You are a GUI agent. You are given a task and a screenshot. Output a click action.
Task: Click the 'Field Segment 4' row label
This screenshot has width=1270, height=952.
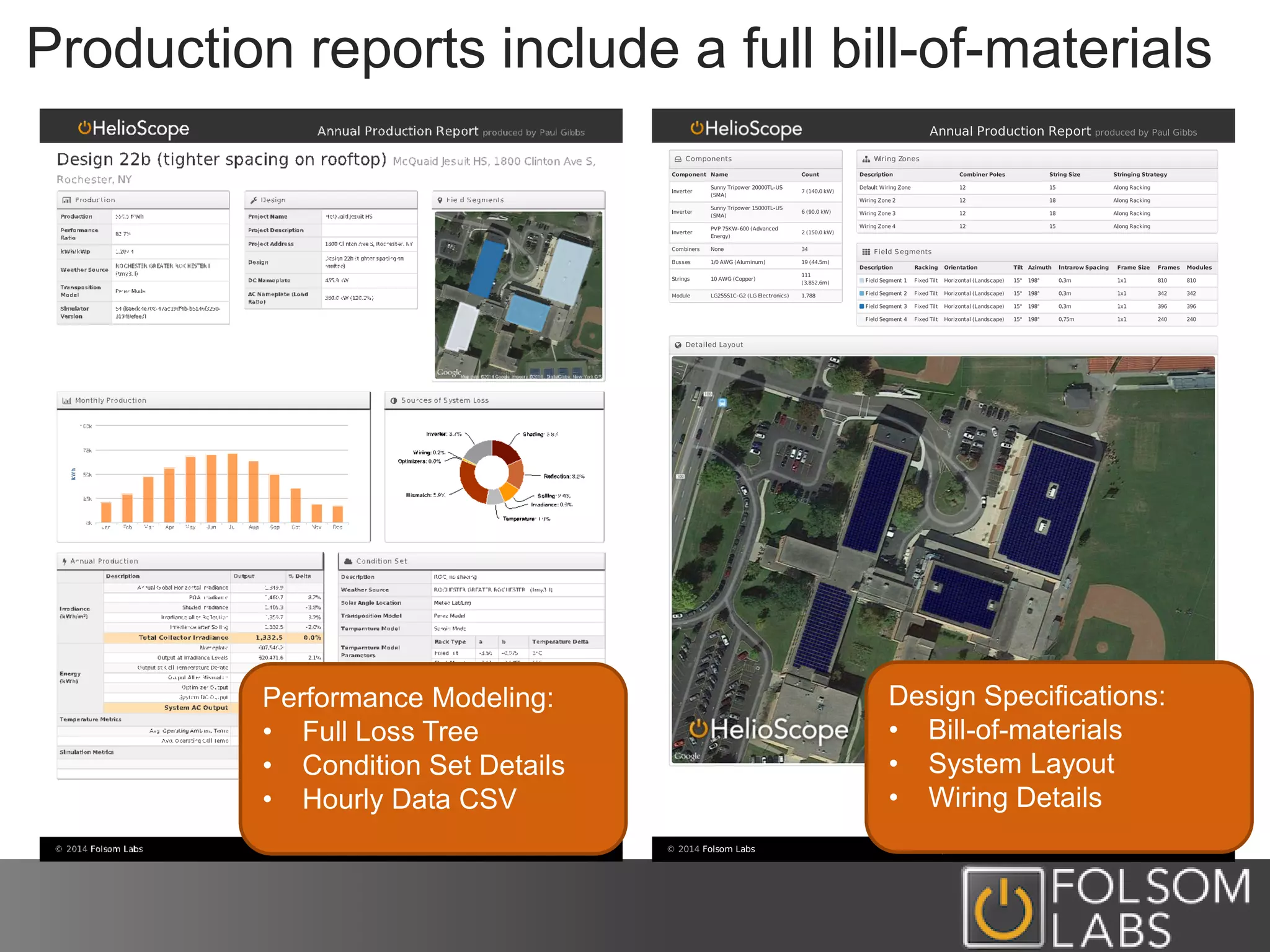(886, 320)
